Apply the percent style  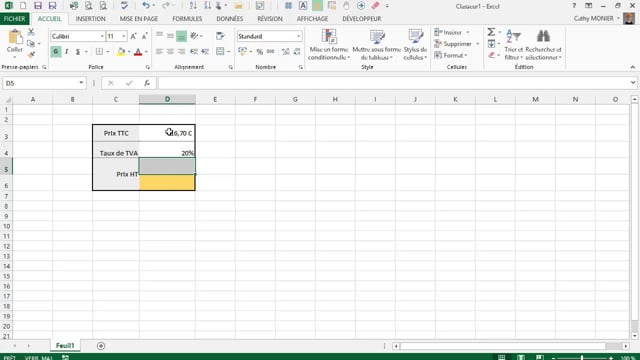259,51
